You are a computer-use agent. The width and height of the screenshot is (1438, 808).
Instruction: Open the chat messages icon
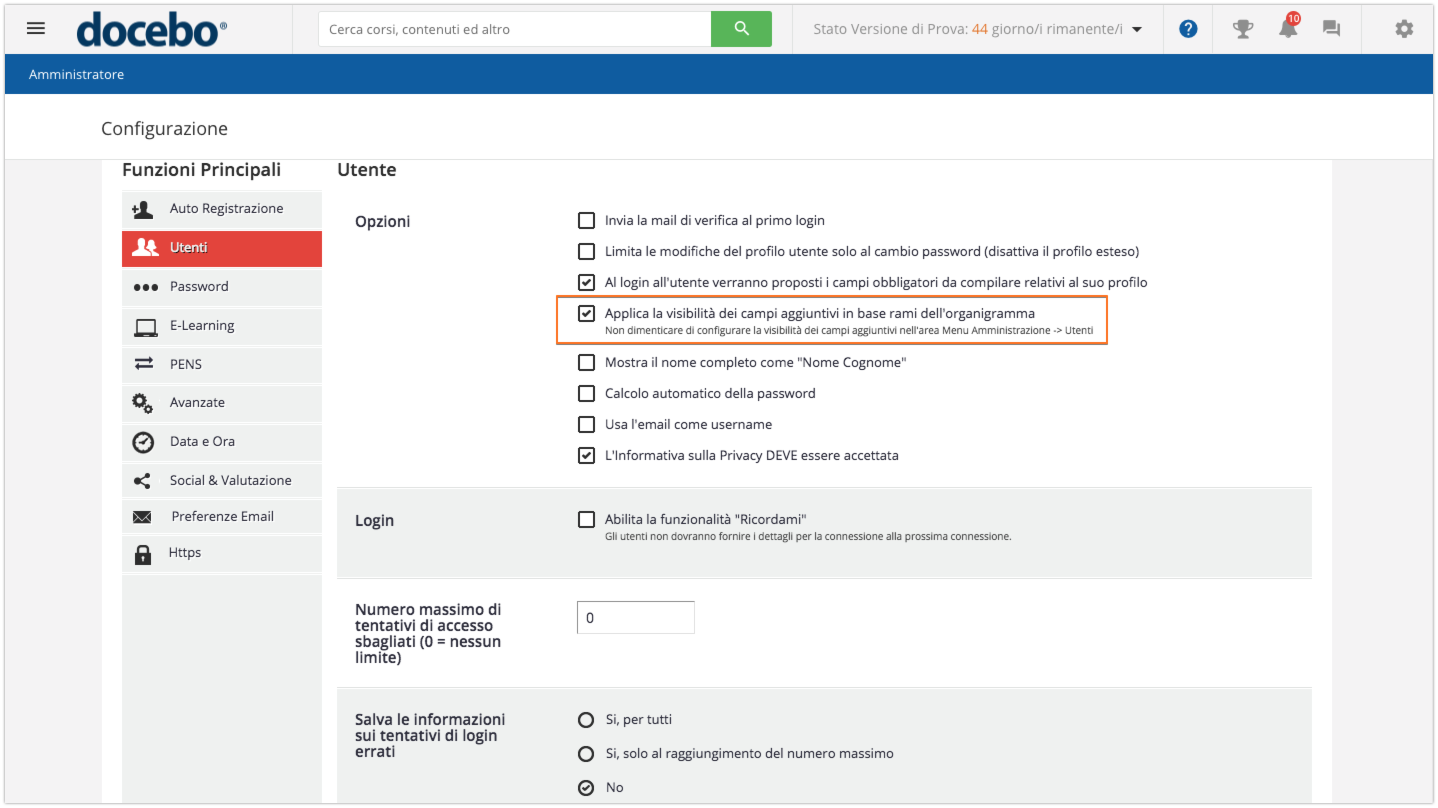[1331, 29]
